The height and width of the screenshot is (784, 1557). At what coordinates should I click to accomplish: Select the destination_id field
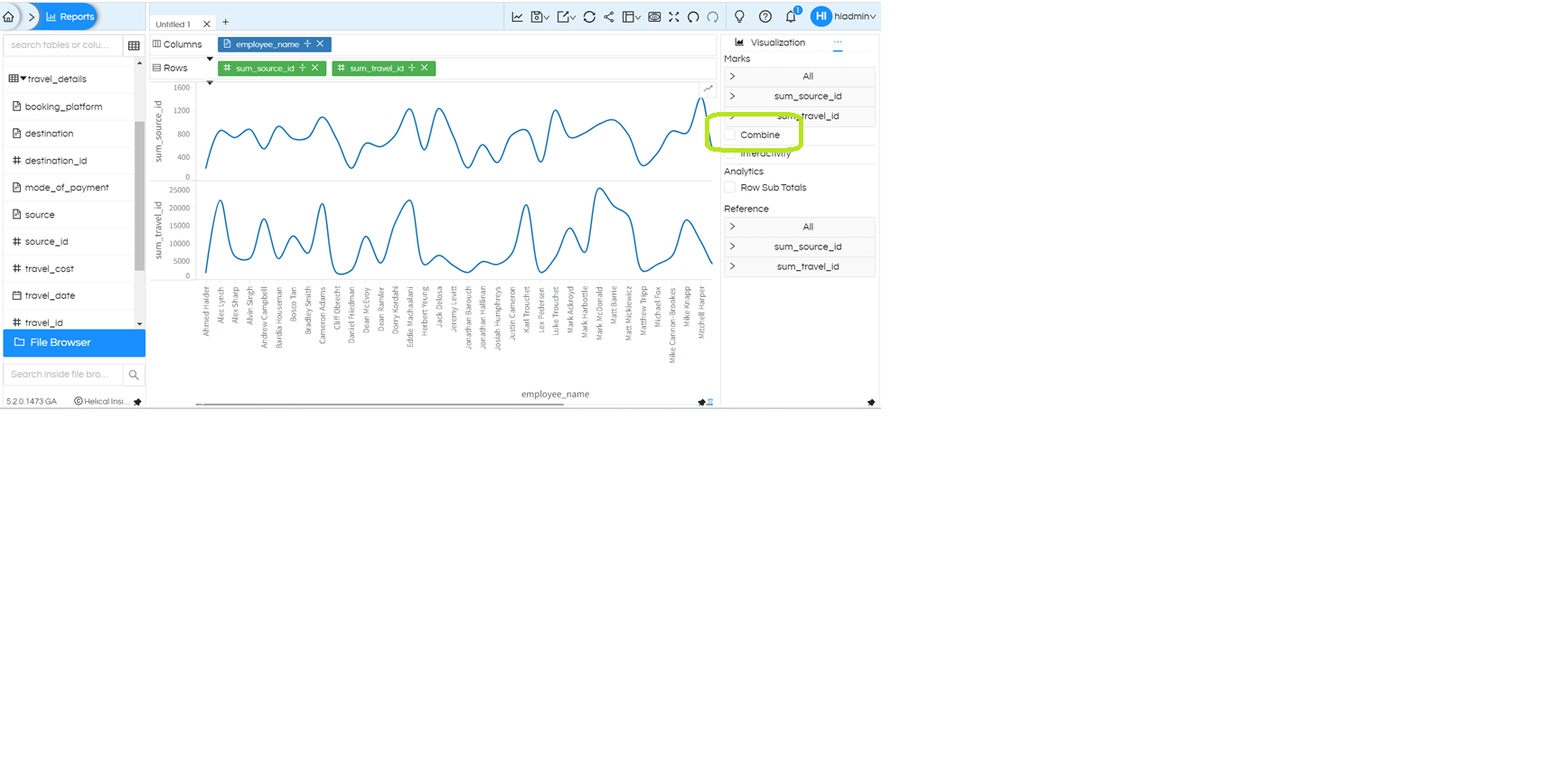point(56,161)
